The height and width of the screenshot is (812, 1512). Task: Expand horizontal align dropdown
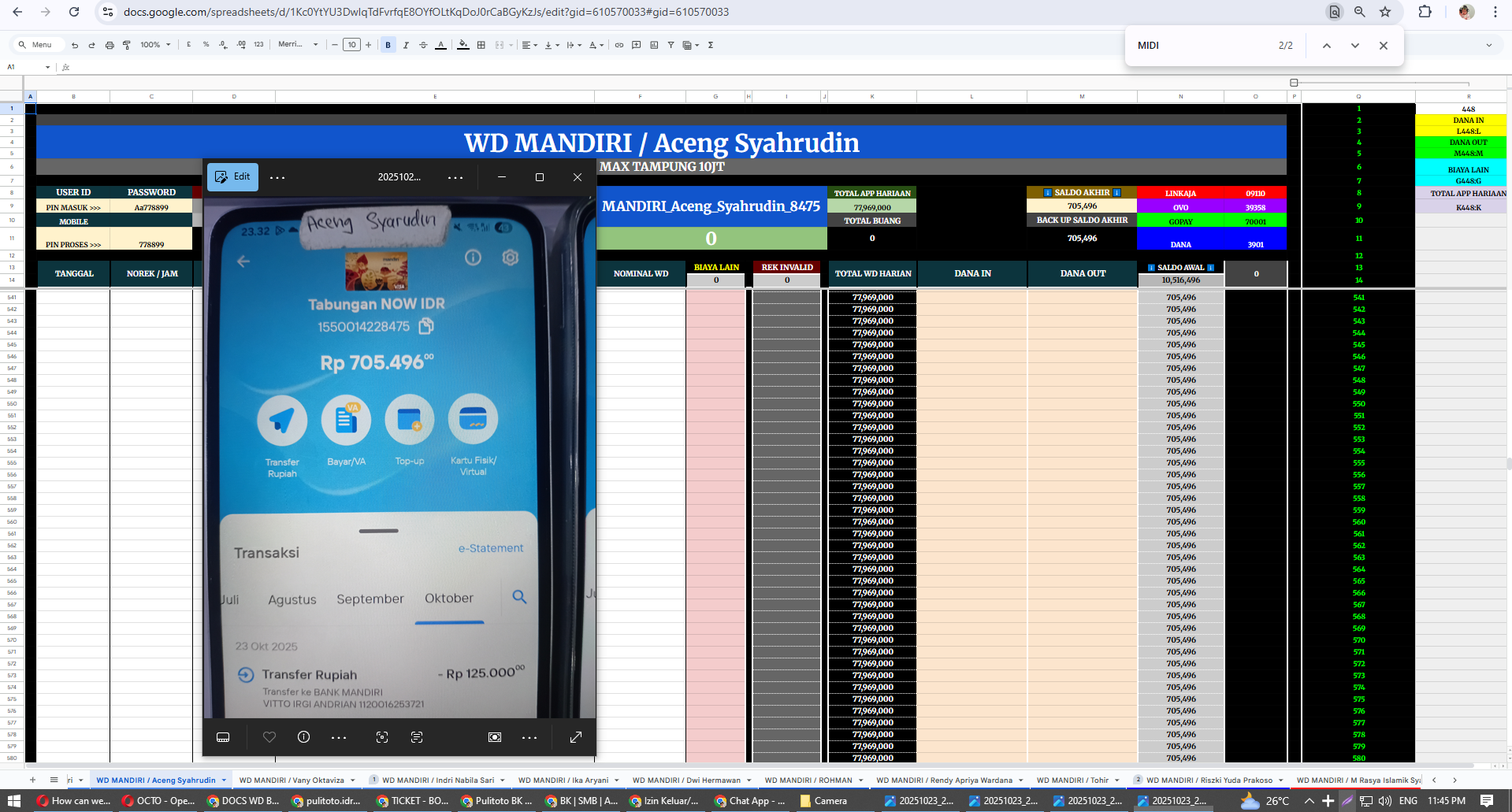[529, 45]
